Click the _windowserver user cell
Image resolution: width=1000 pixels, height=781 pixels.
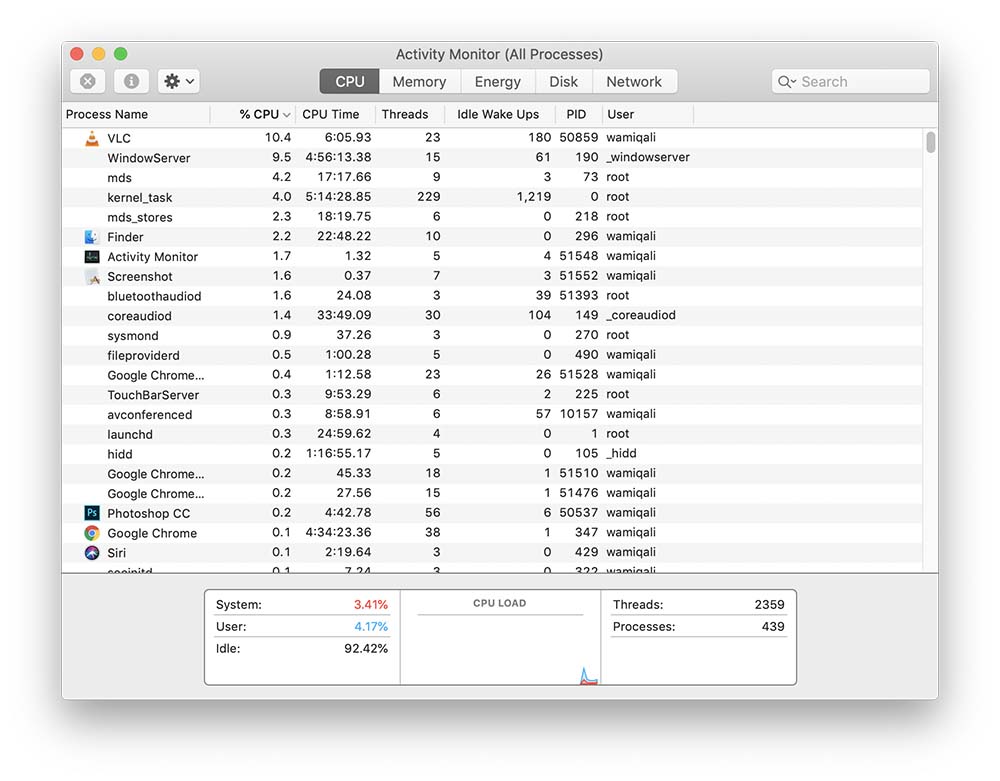point(648,157)
